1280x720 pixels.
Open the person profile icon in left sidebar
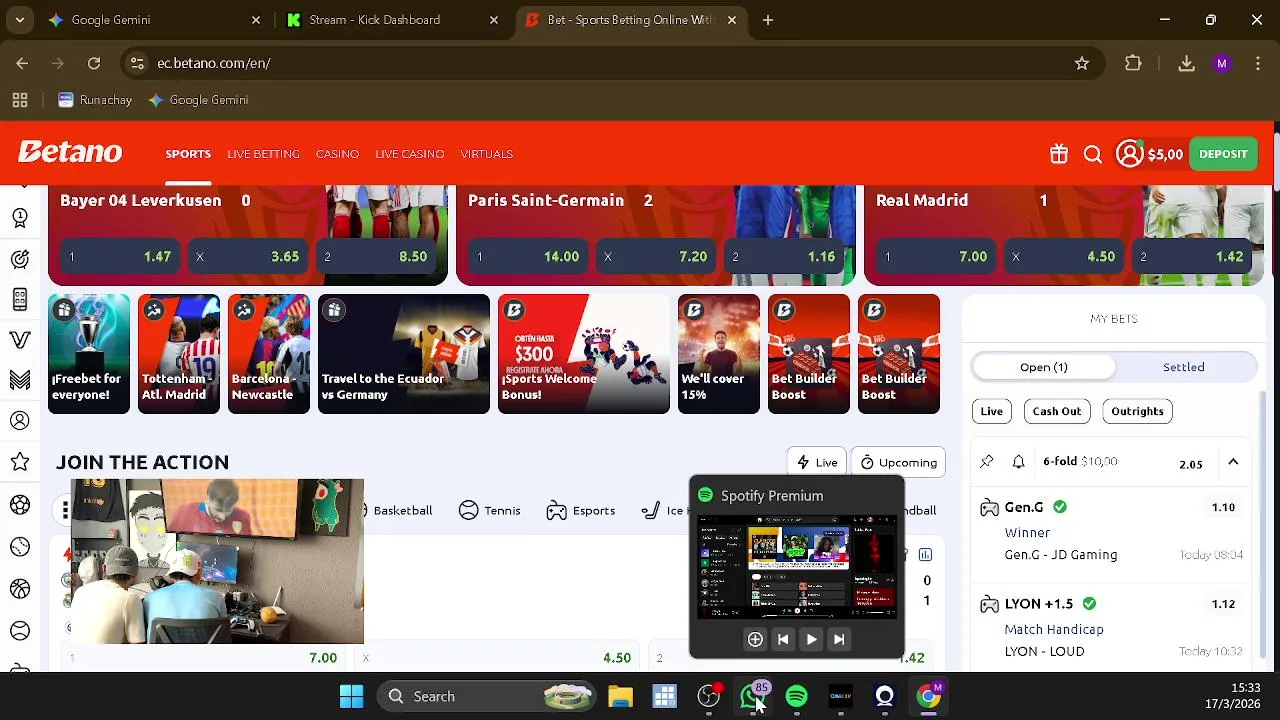20,421
